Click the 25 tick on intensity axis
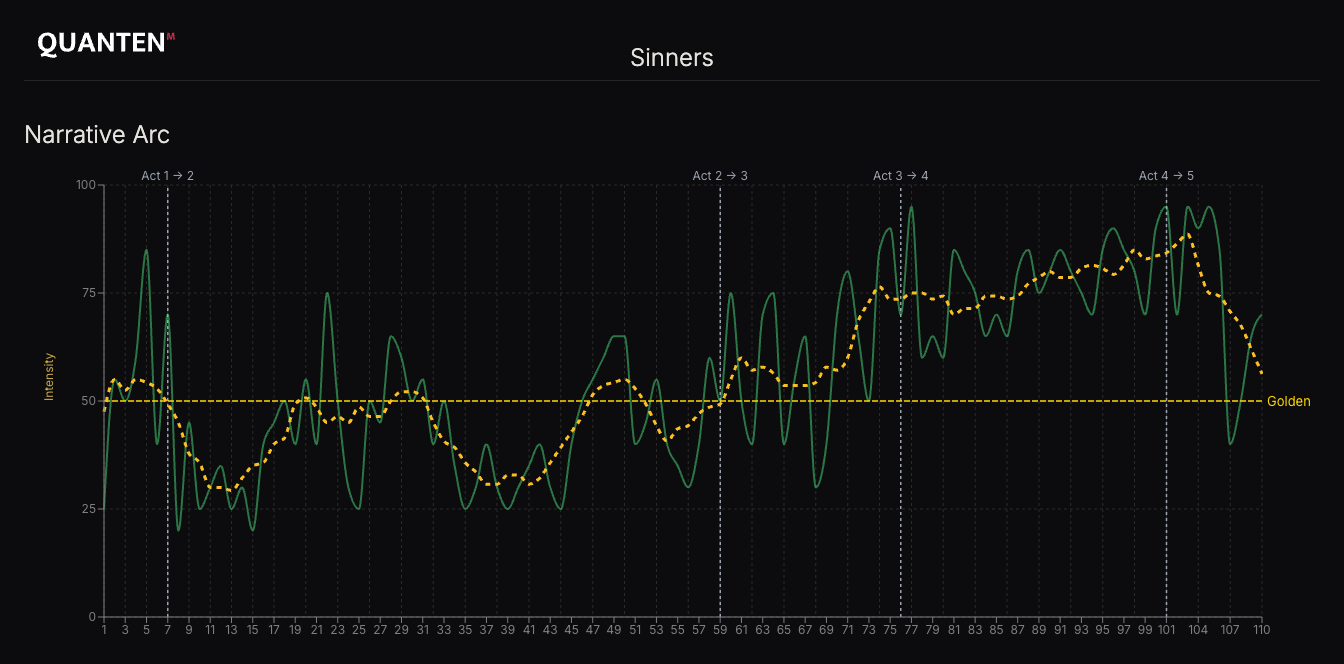The height and width of the screenshot is (664, 1344). click(88, 509)
